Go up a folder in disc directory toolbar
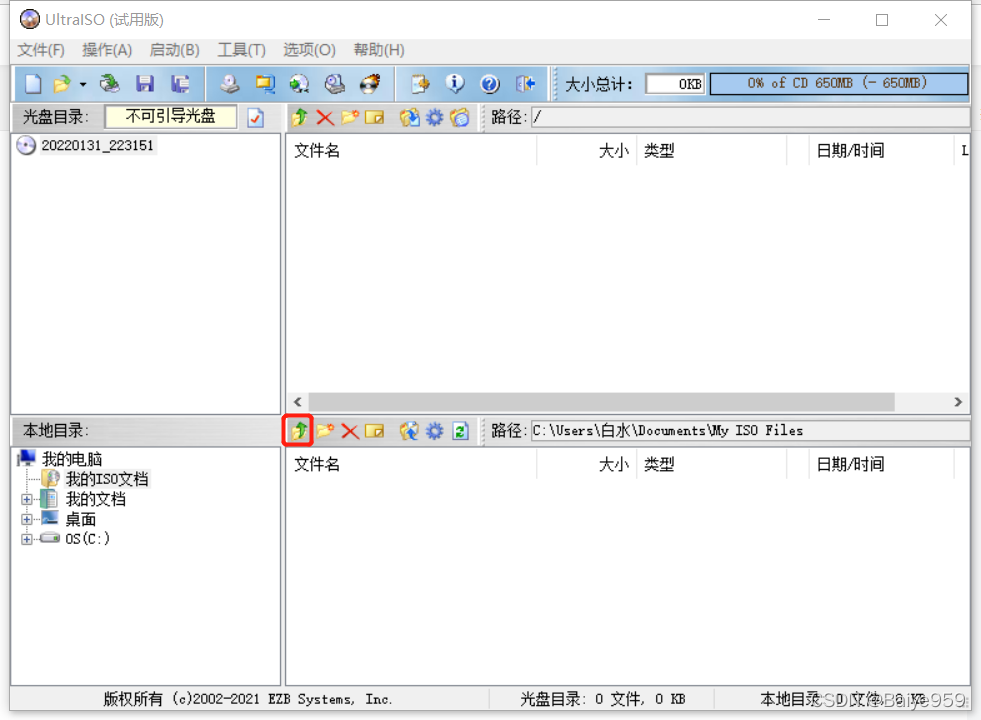 299,117
